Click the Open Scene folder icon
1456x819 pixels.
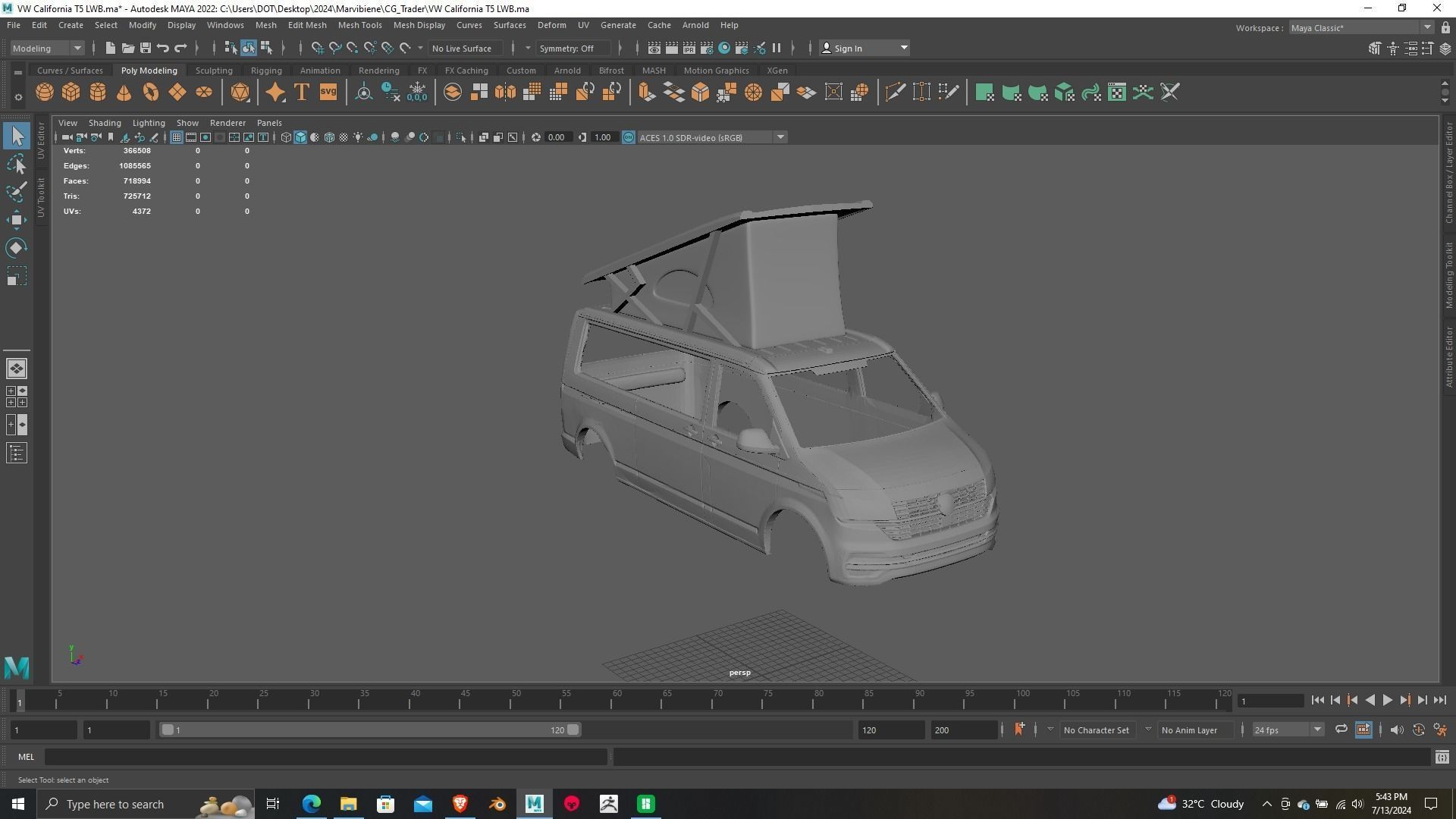(x=128, y=48)
